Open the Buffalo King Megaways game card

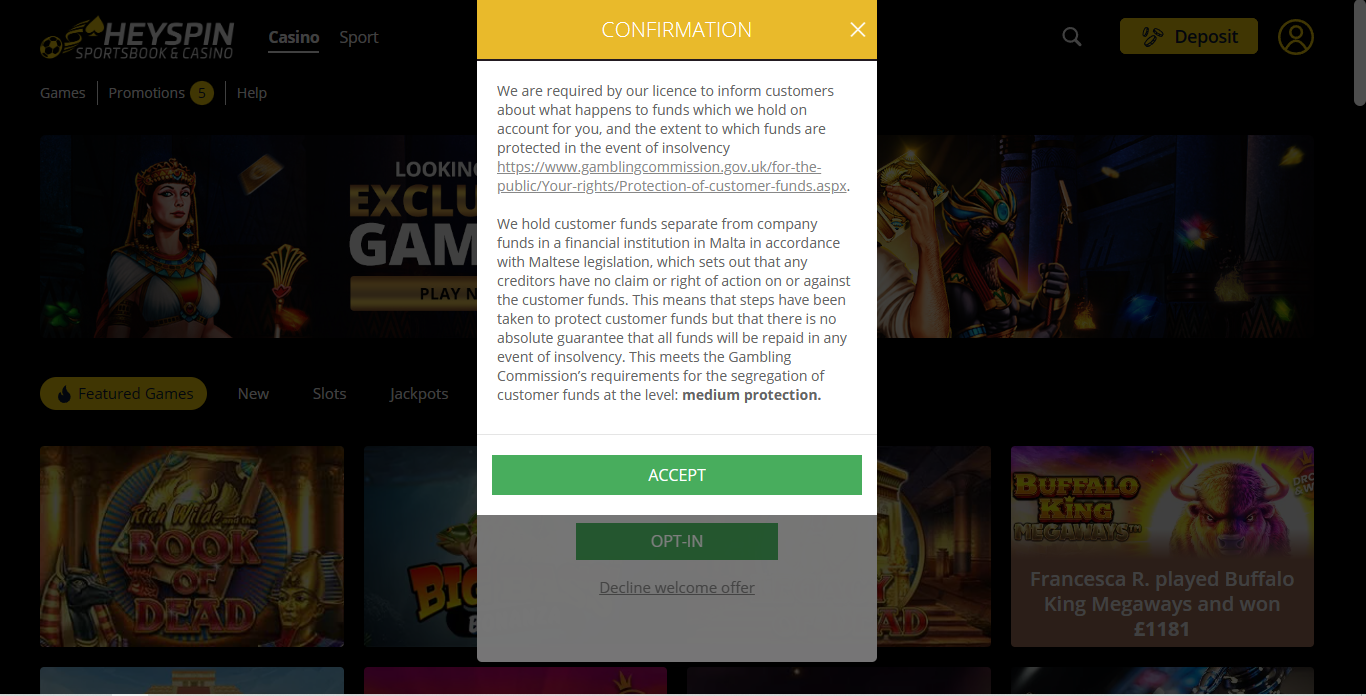tap(1162, 546)
